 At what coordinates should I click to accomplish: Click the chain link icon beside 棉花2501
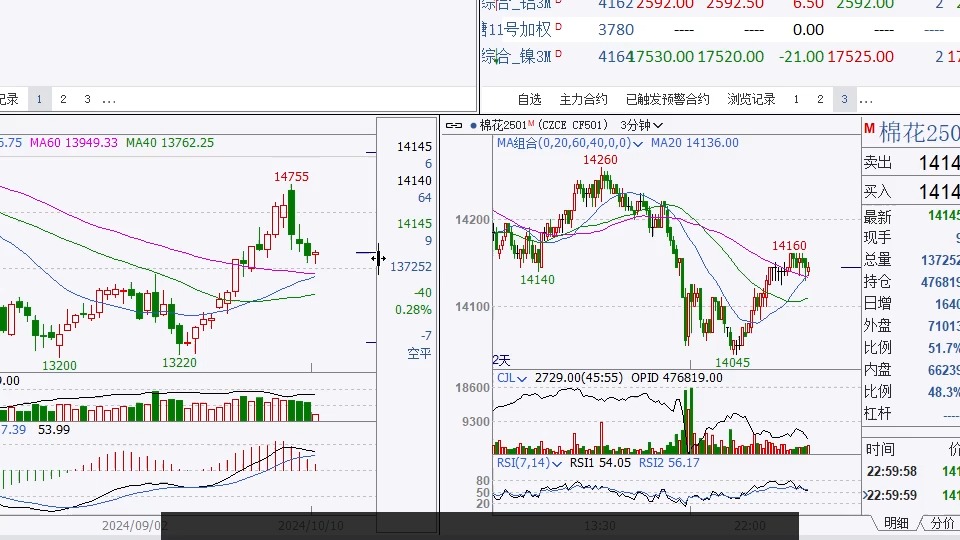pos(456,125)
